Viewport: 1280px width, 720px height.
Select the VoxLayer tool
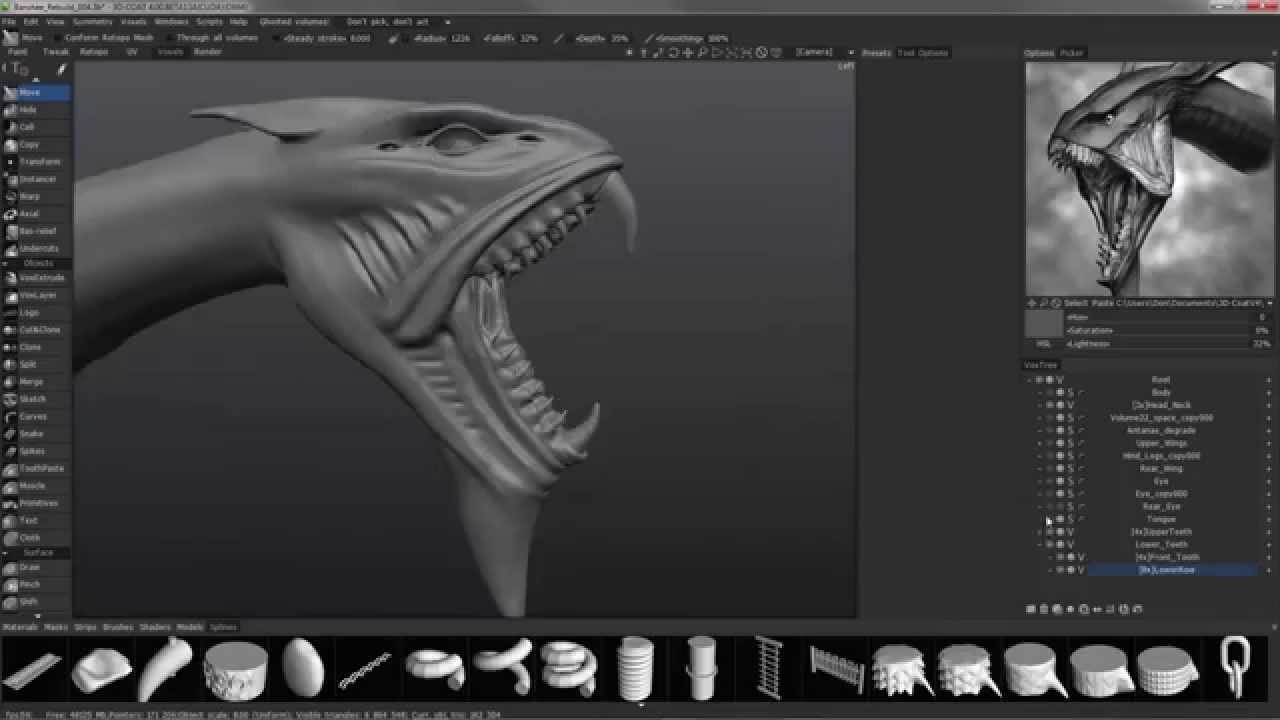click(35, 295)
